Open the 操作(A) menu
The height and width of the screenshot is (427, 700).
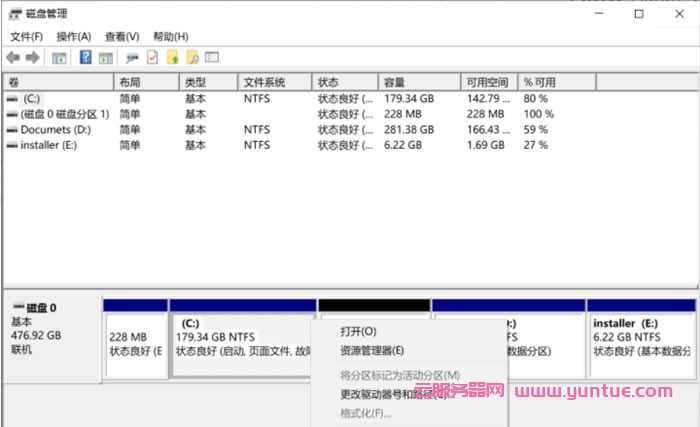pyautogui.click(x=73, y=36)
